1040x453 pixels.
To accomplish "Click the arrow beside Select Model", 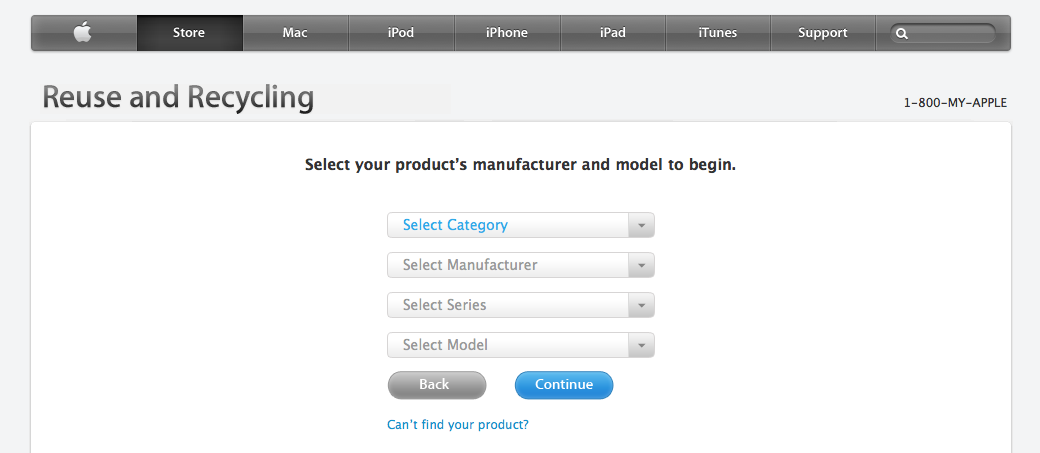I will point(641,345).
